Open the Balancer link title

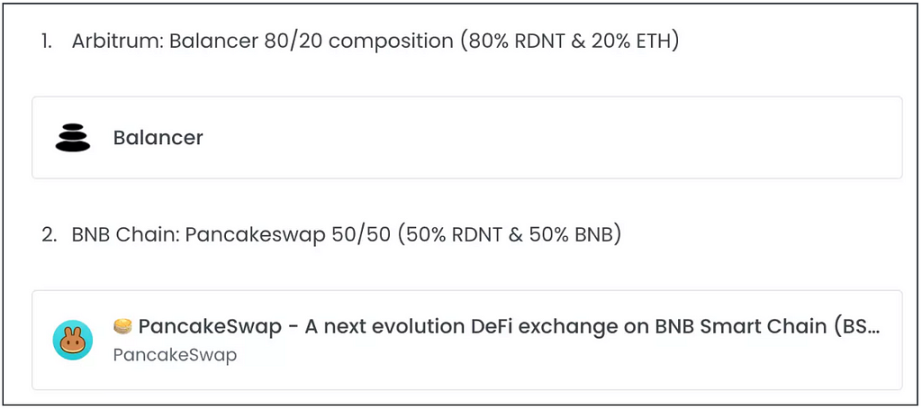coord(158,138)
